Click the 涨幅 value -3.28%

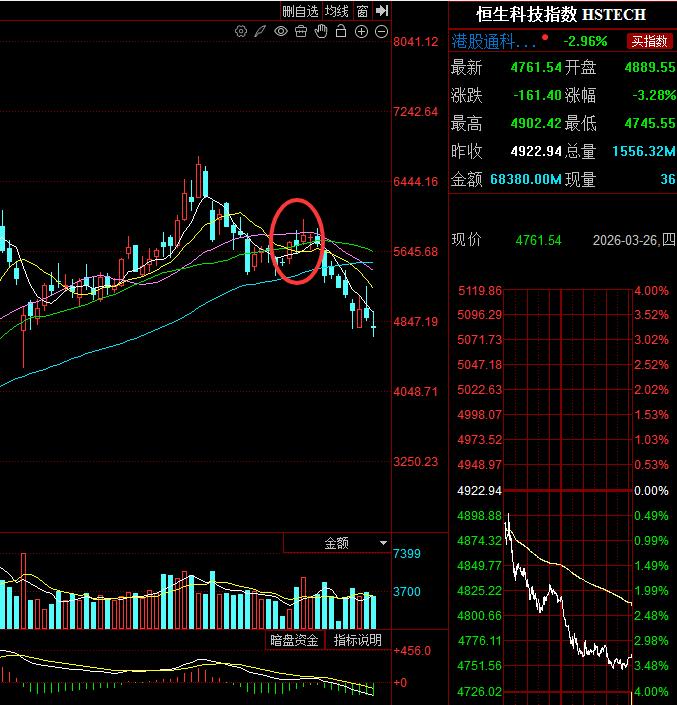654,95
